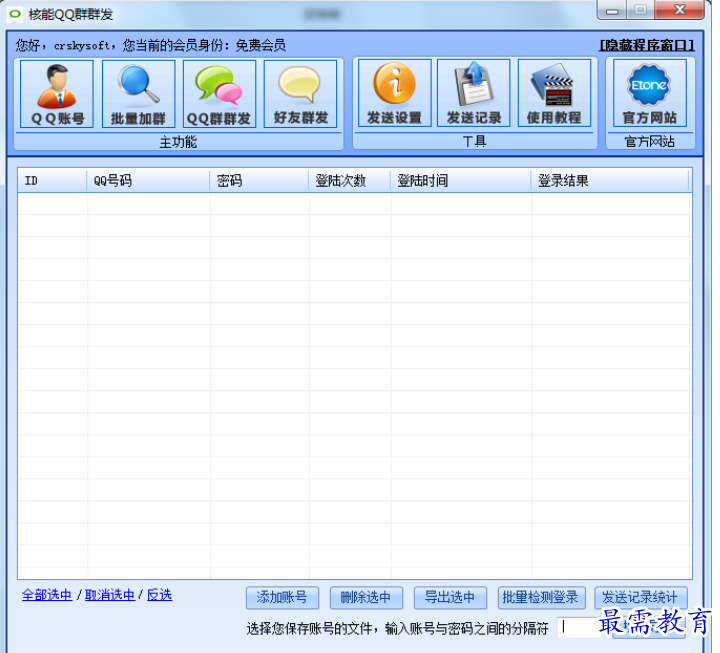
Task: Sort by the 登陆时间 column header
Action: (461, 180)
